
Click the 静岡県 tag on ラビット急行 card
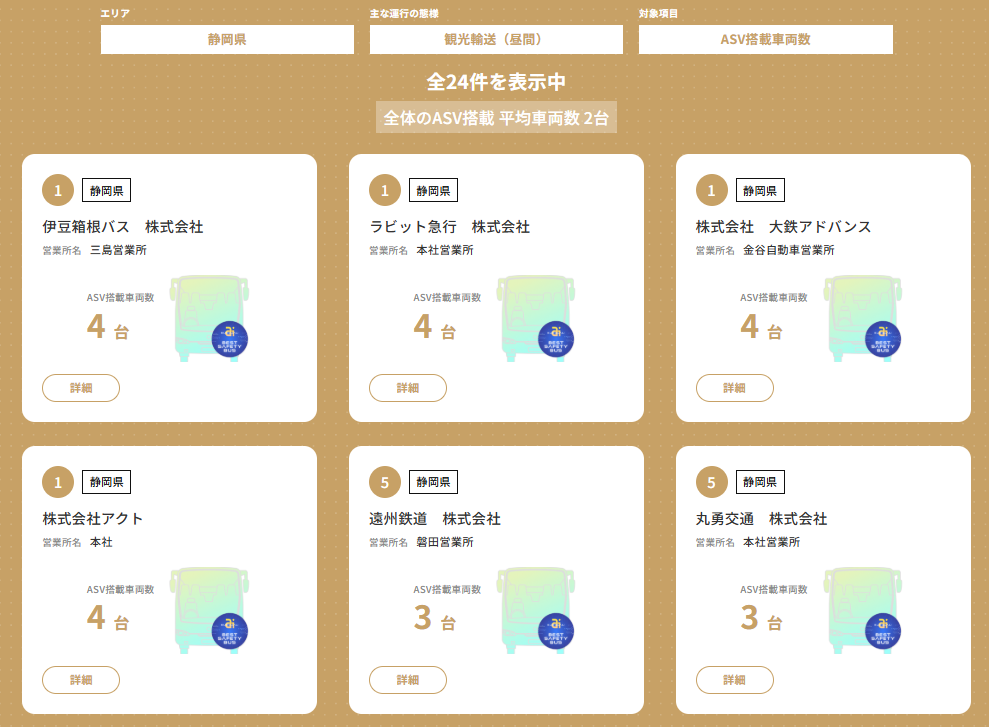[x=433, y=190]
